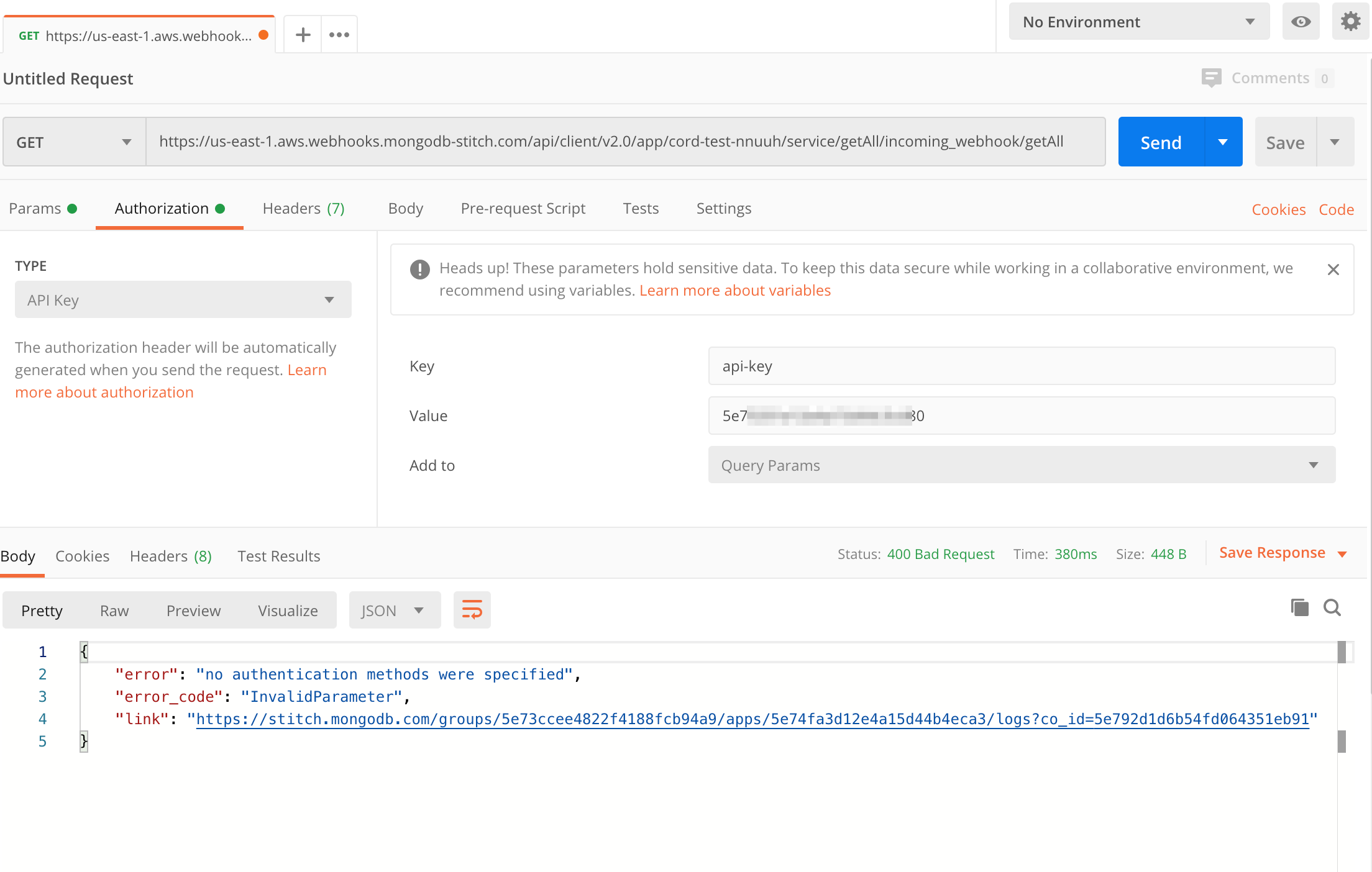Search response body with magnifier icon

tap(1332, 607)
